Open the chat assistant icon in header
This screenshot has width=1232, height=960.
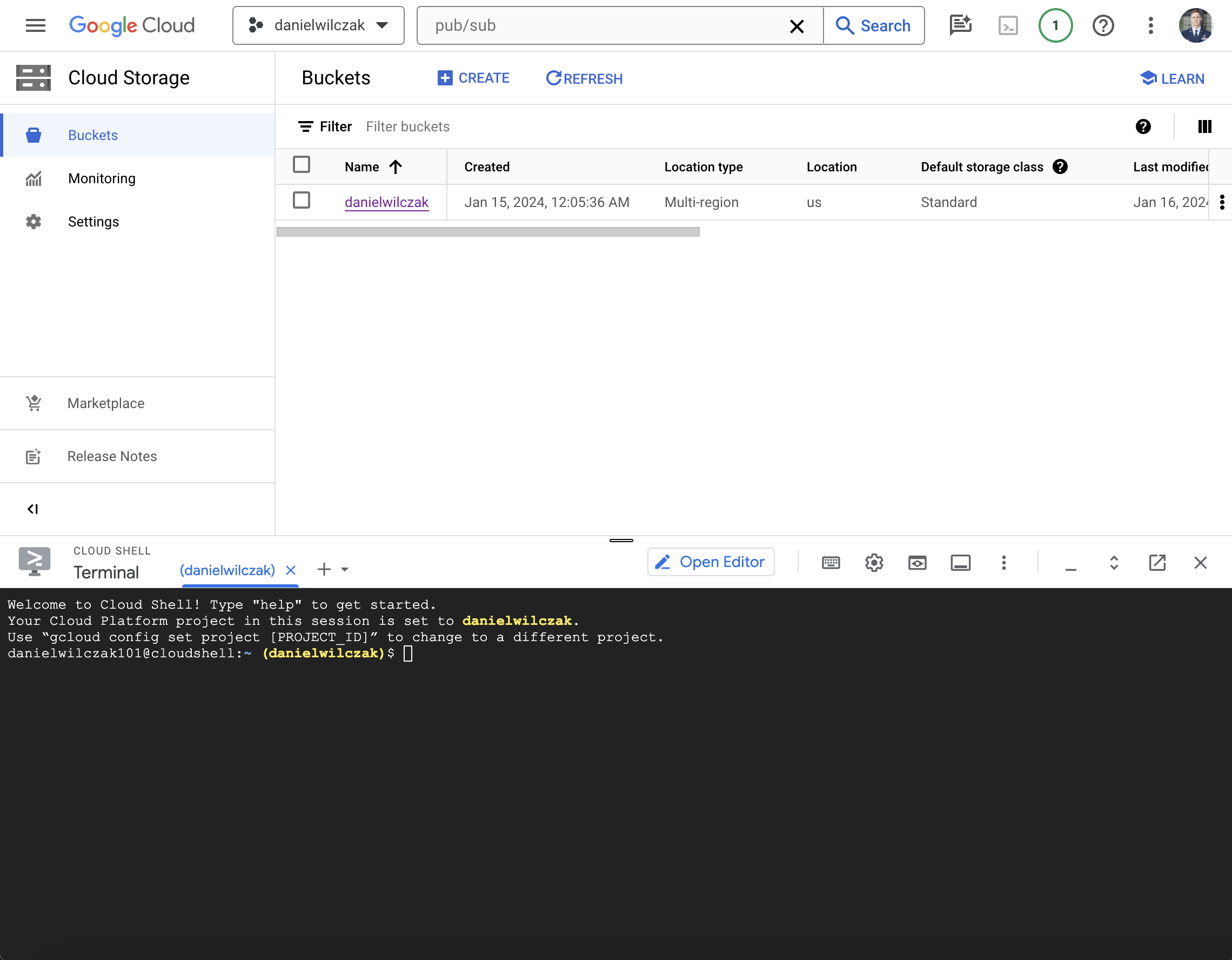[960, 25]
